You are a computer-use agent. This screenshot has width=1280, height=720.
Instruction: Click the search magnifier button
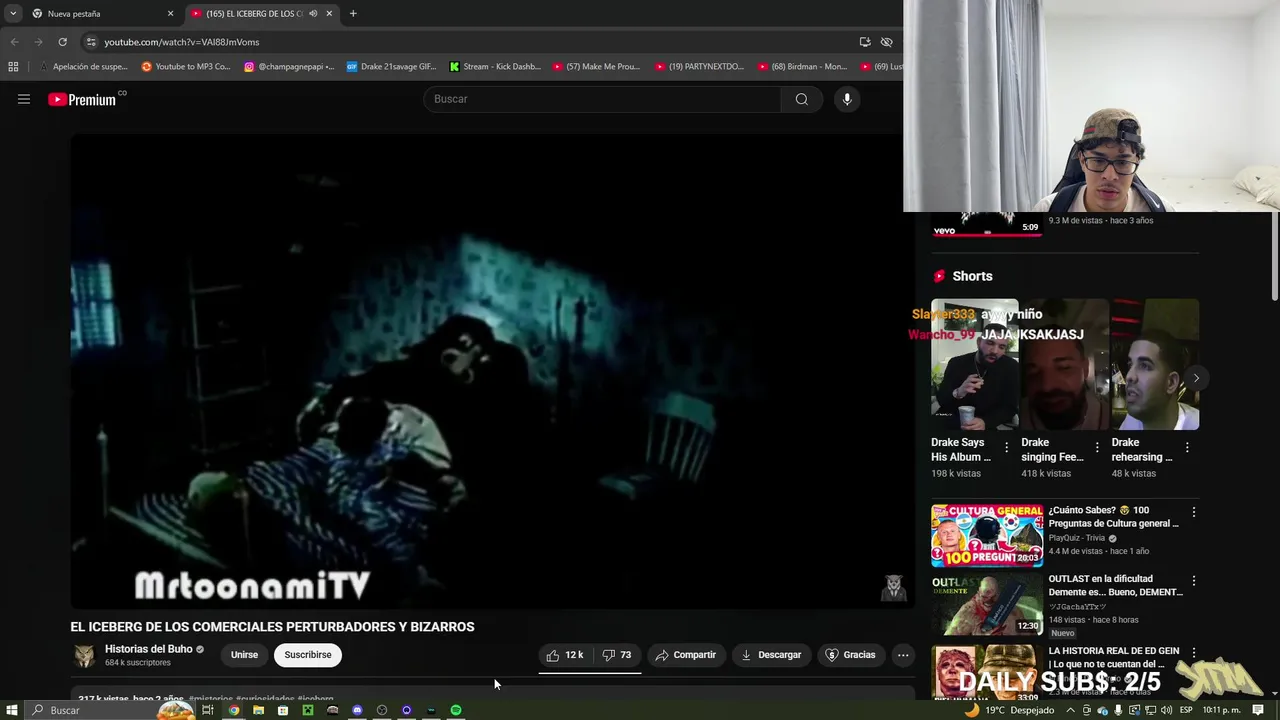[x=801, y=99]
